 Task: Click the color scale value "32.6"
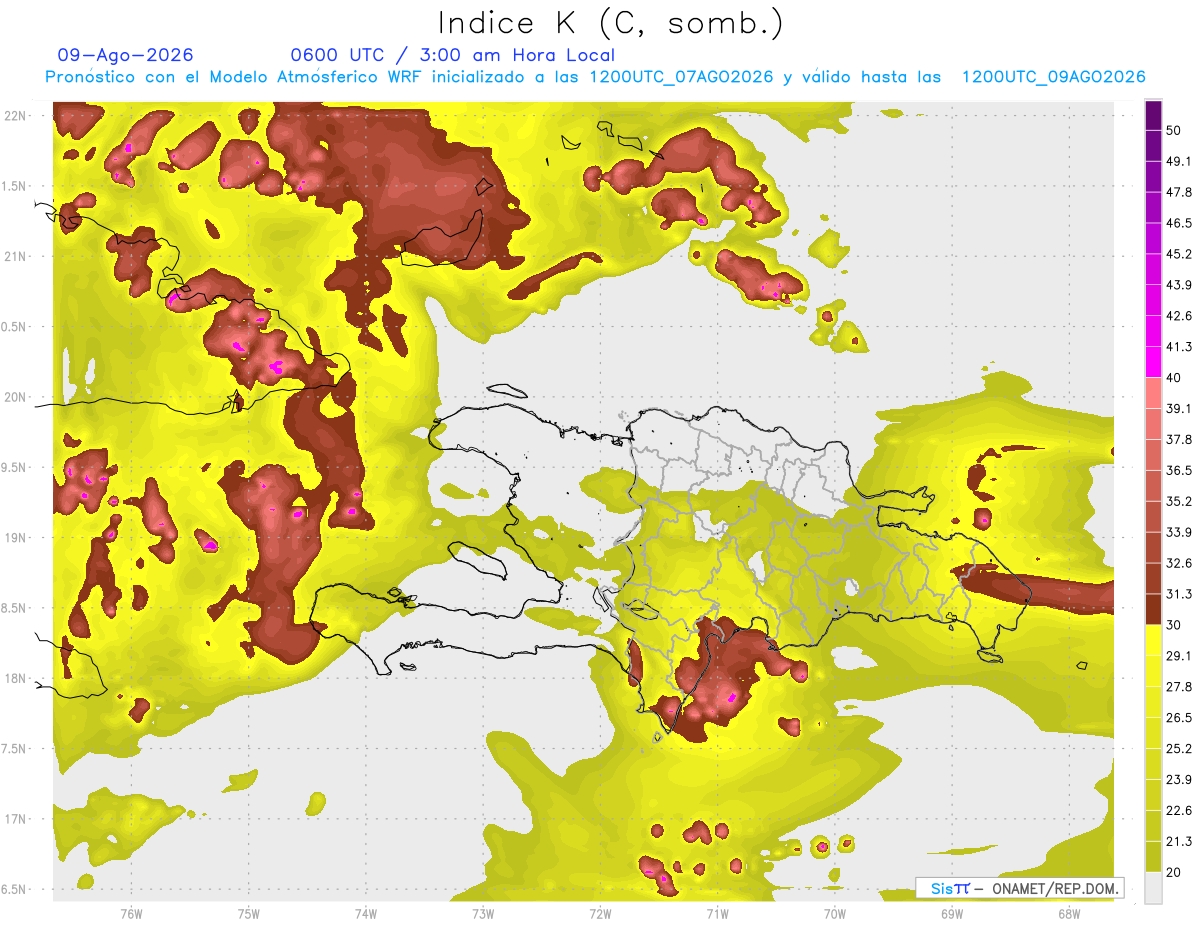coord(1179,563)
